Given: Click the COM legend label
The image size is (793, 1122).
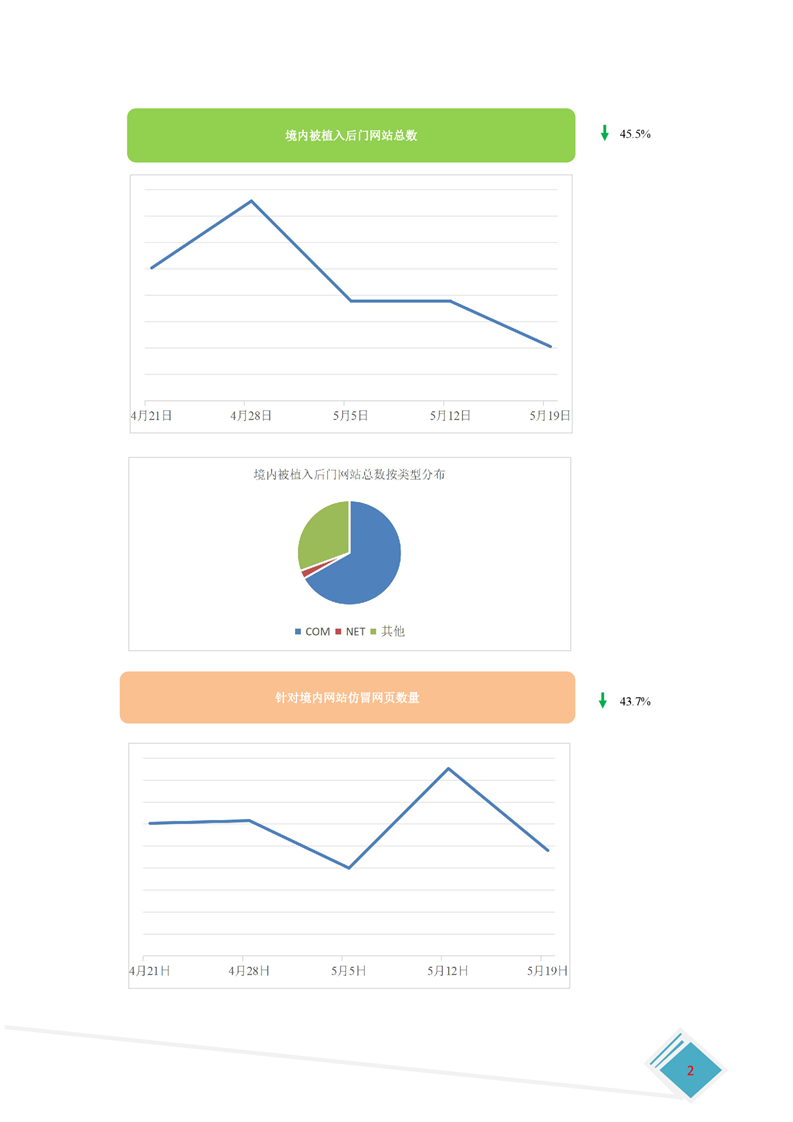Looking at the screenshot, I should click(x=317, y=632).
